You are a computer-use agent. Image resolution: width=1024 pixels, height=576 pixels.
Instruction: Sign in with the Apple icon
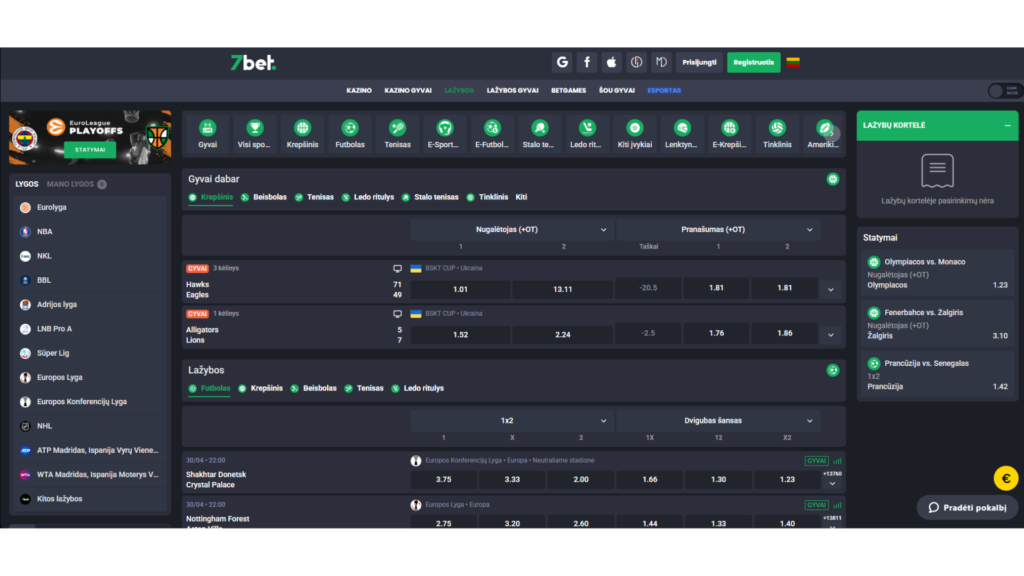point(611,63)
